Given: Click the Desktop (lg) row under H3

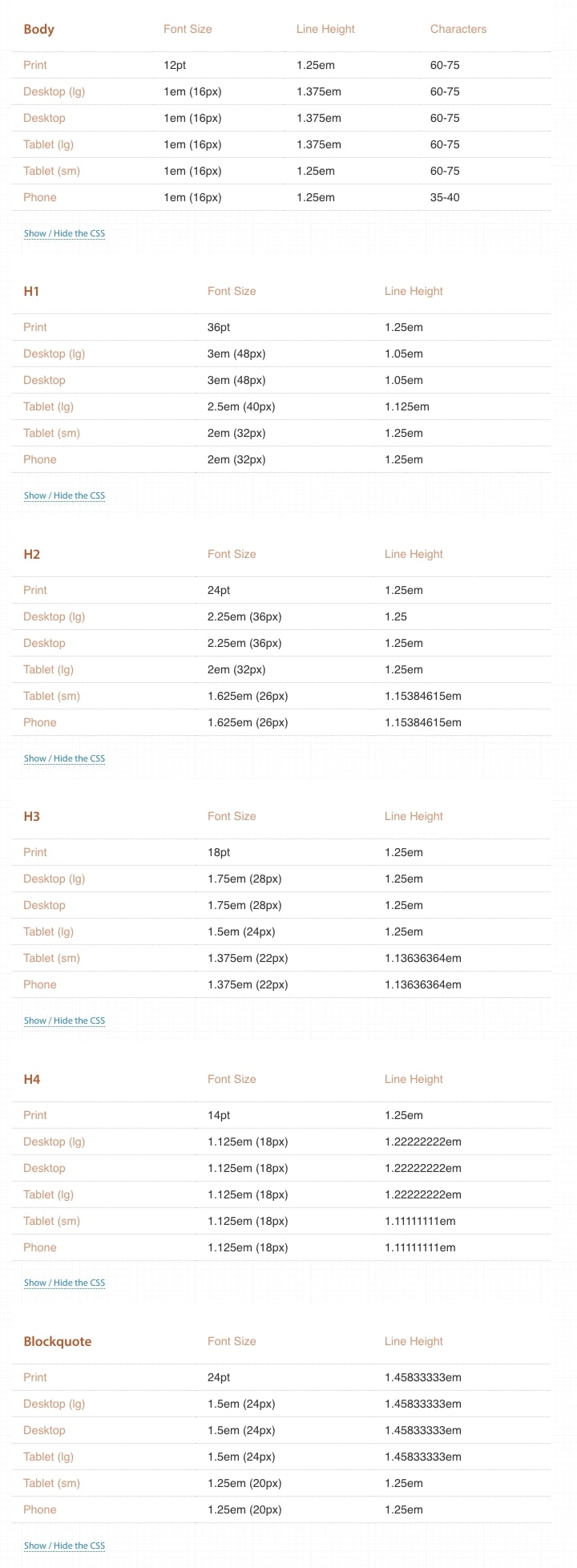Looking at the screenshot, I should coord(54,879).
